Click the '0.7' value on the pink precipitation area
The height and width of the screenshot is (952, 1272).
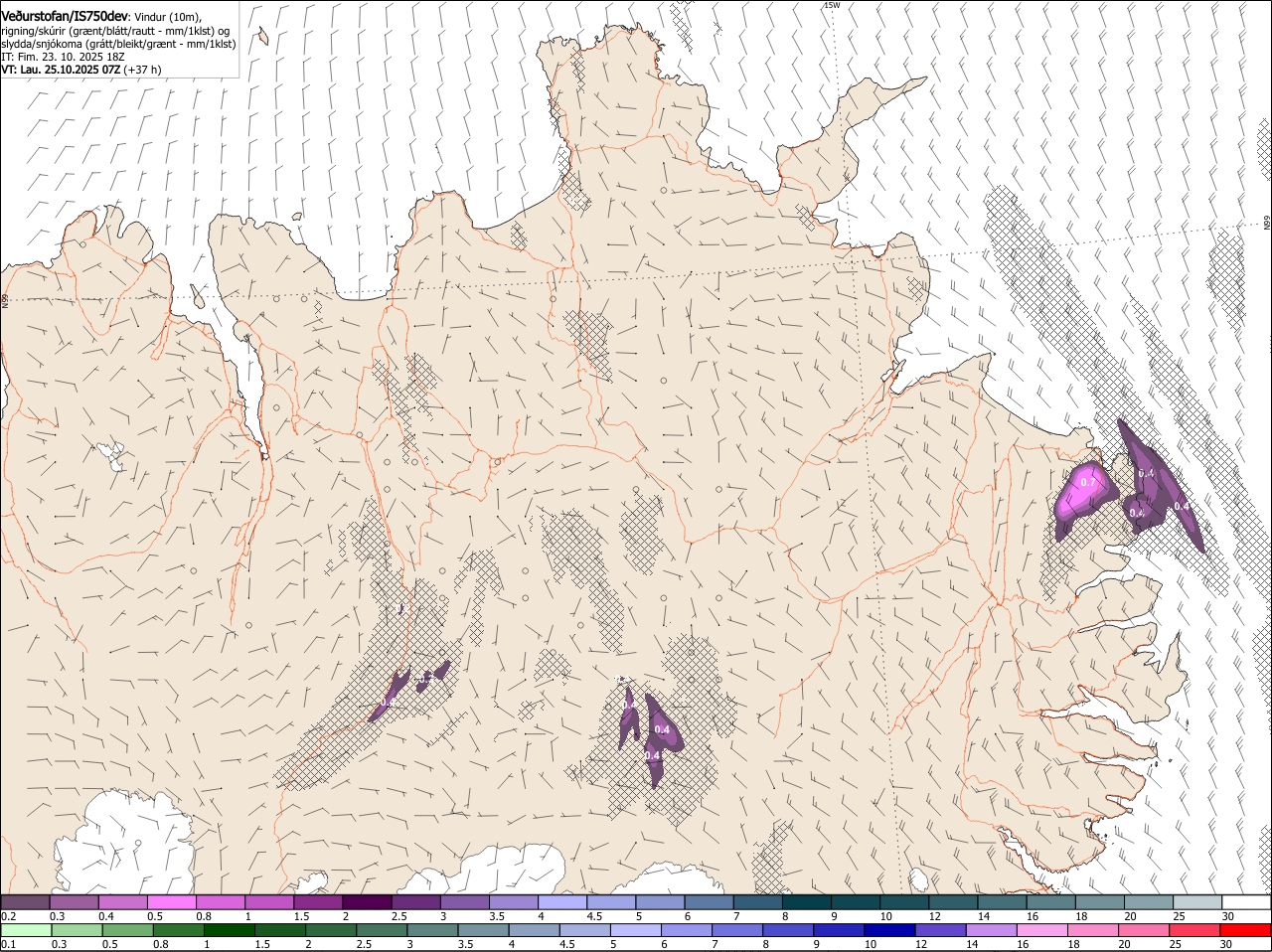pos(1087,482)
